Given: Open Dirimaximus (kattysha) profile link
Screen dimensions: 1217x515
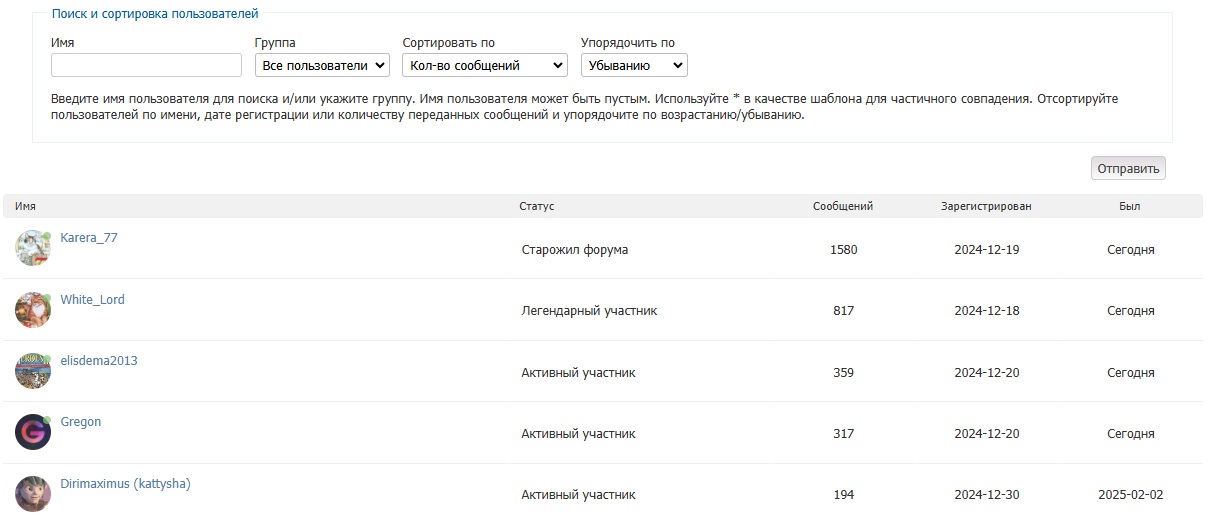Looking at the screenshot, I should pos(125,484).
